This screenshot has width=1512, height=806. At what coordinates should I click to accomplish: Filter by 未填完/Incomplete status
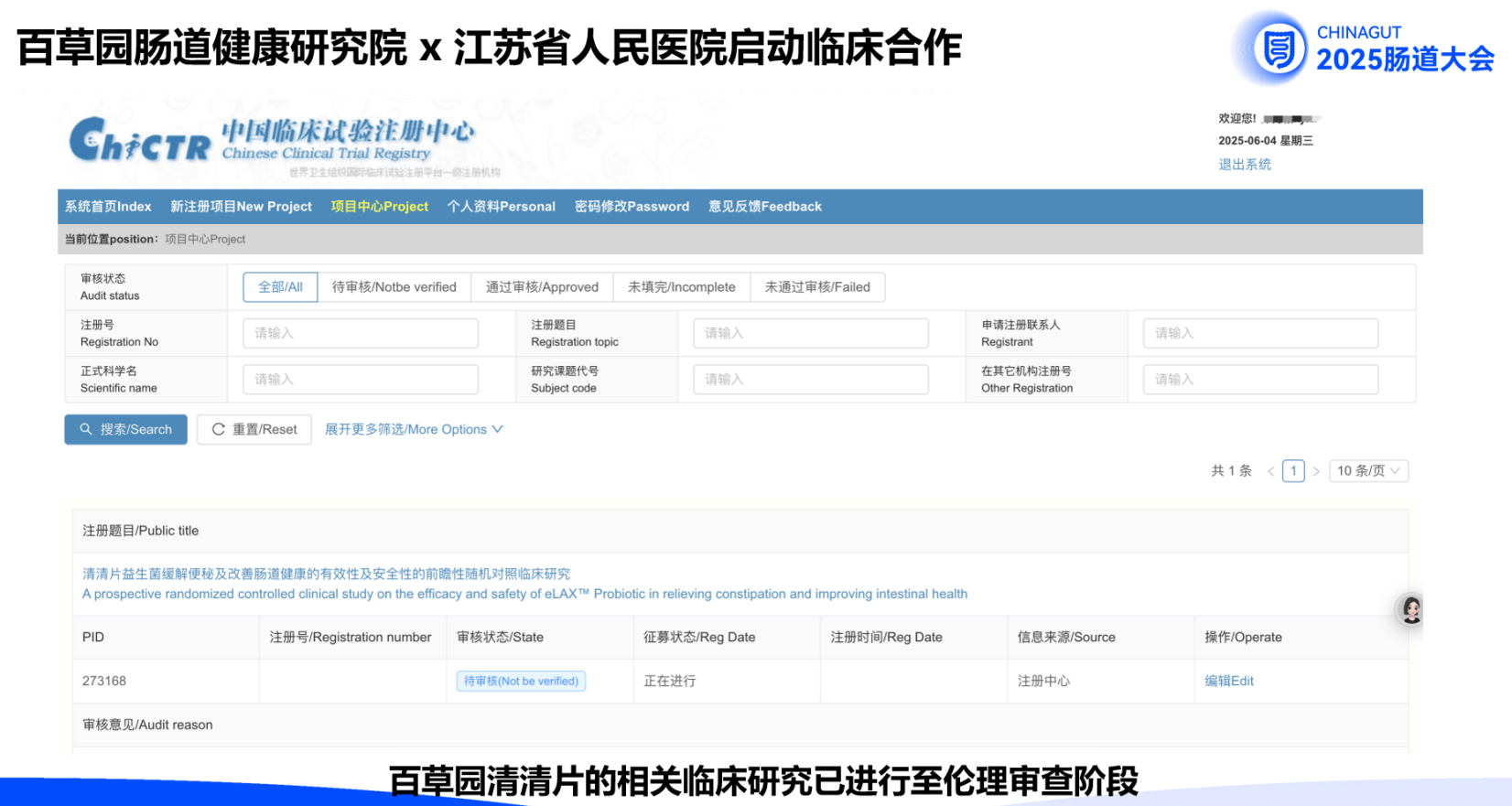point(682,287)
